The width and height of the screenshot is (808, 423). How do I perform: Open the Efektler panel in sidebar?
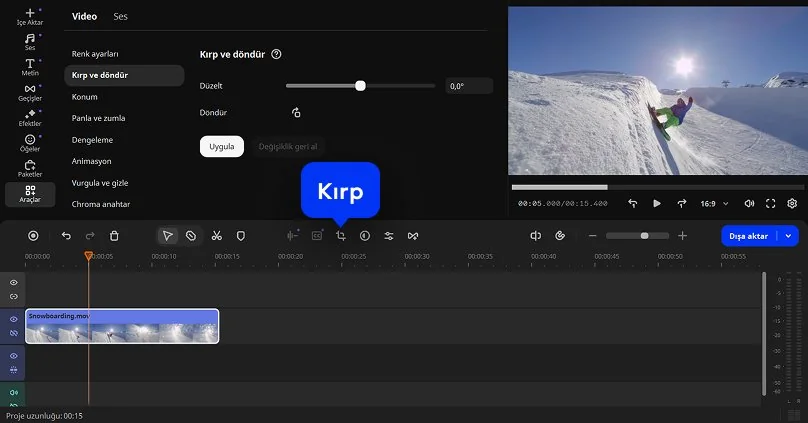pos(30,117)
